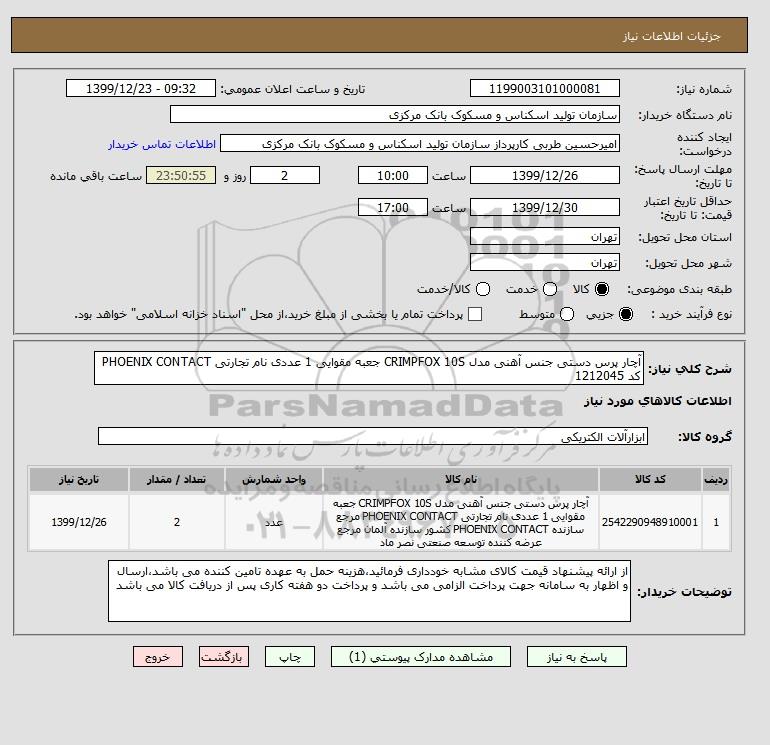Click delivery province field تهران
Screen dimensions: 770x745
pyautogui.click(x=545, y=237)
